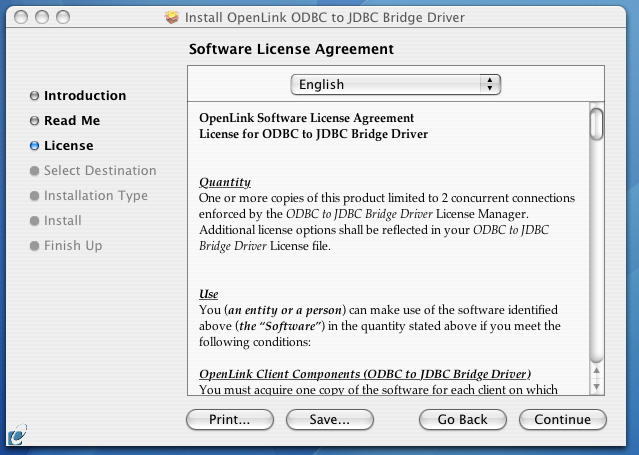Click the Finish Up step bullet

coord(35,246)
